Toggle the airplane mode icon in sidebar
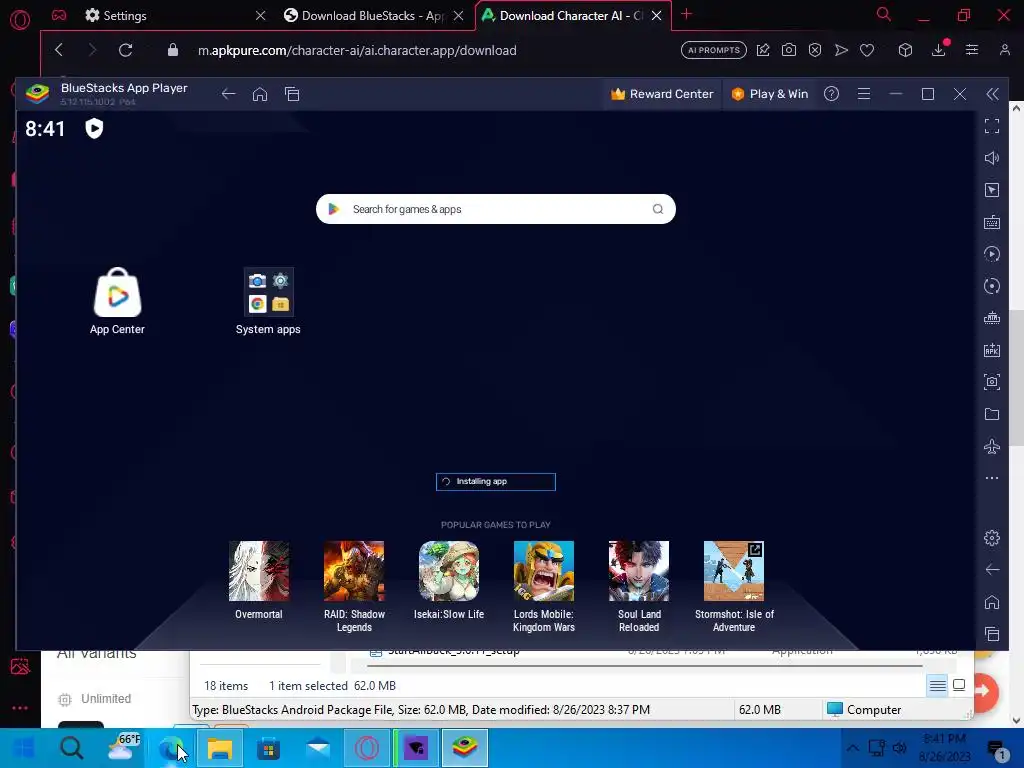Image resolution: width=1024 pixels, height=768 pixels. [x=992, y=446]
